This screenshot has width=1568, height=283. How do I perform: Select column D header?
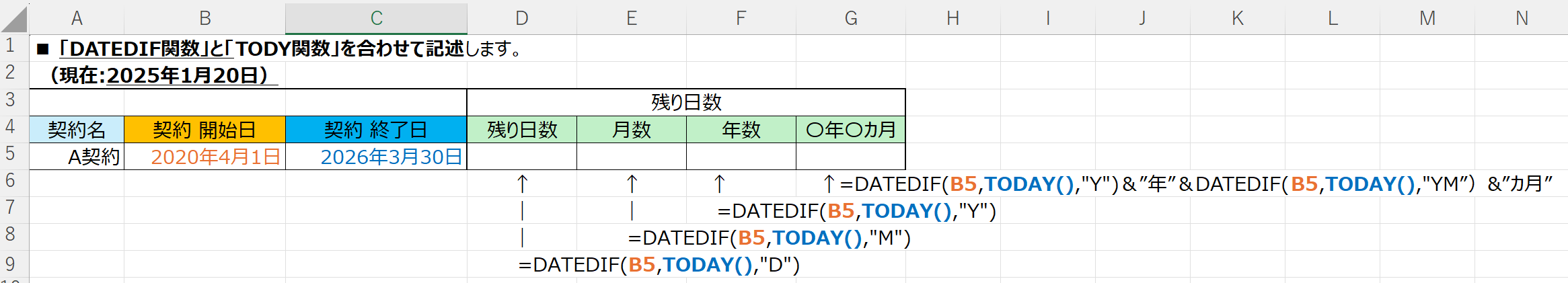[x=521, y=18]
